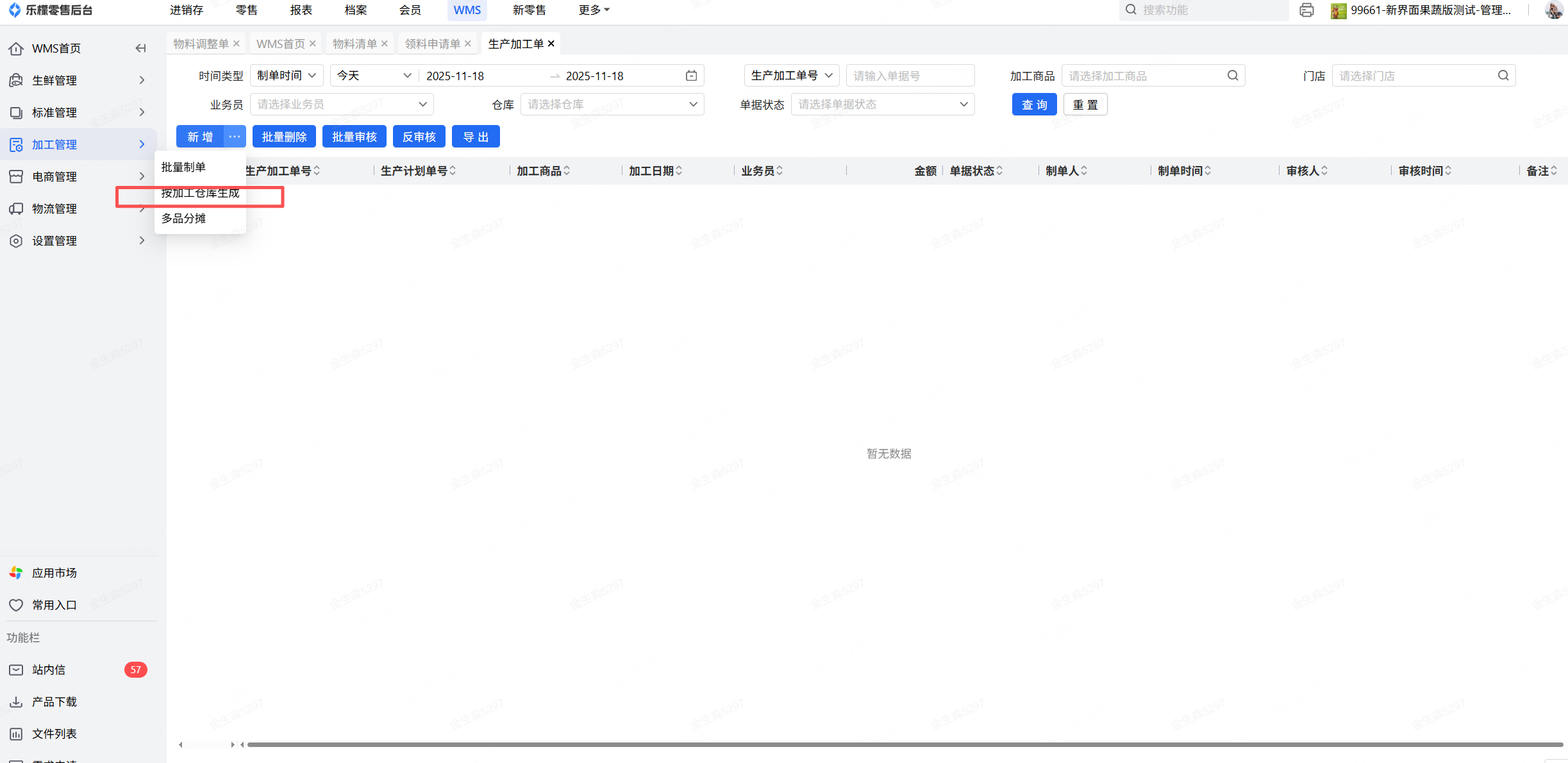Expand the 单据状态 dropdown
The image size is (1568, 763).
[882, 105]
